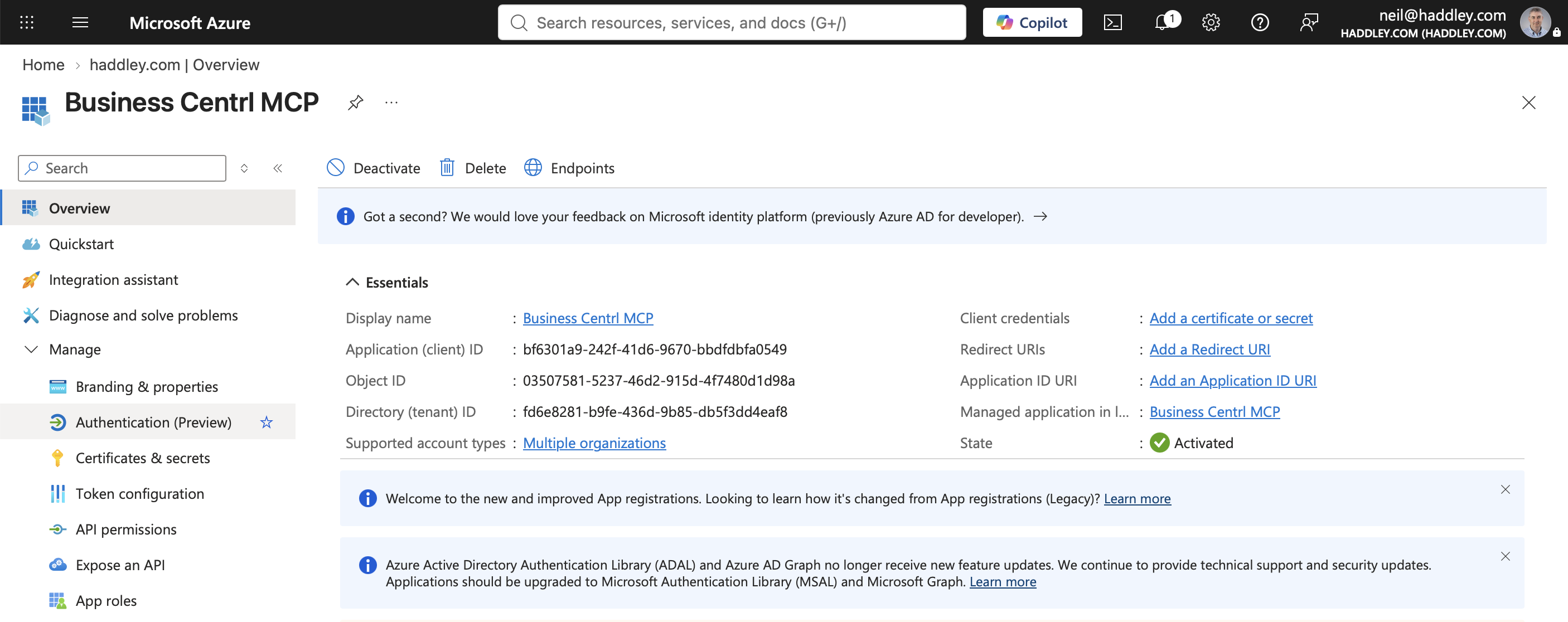The height and width of the screenshot is (622, 1568).
Task: Click the Display name link
Action: [x=588, y=318]
